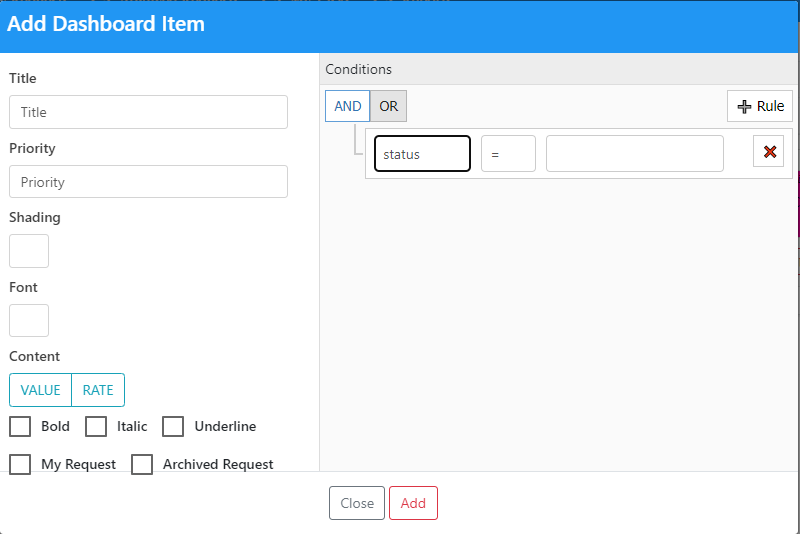Toggle the Italic checkbox

96,427
